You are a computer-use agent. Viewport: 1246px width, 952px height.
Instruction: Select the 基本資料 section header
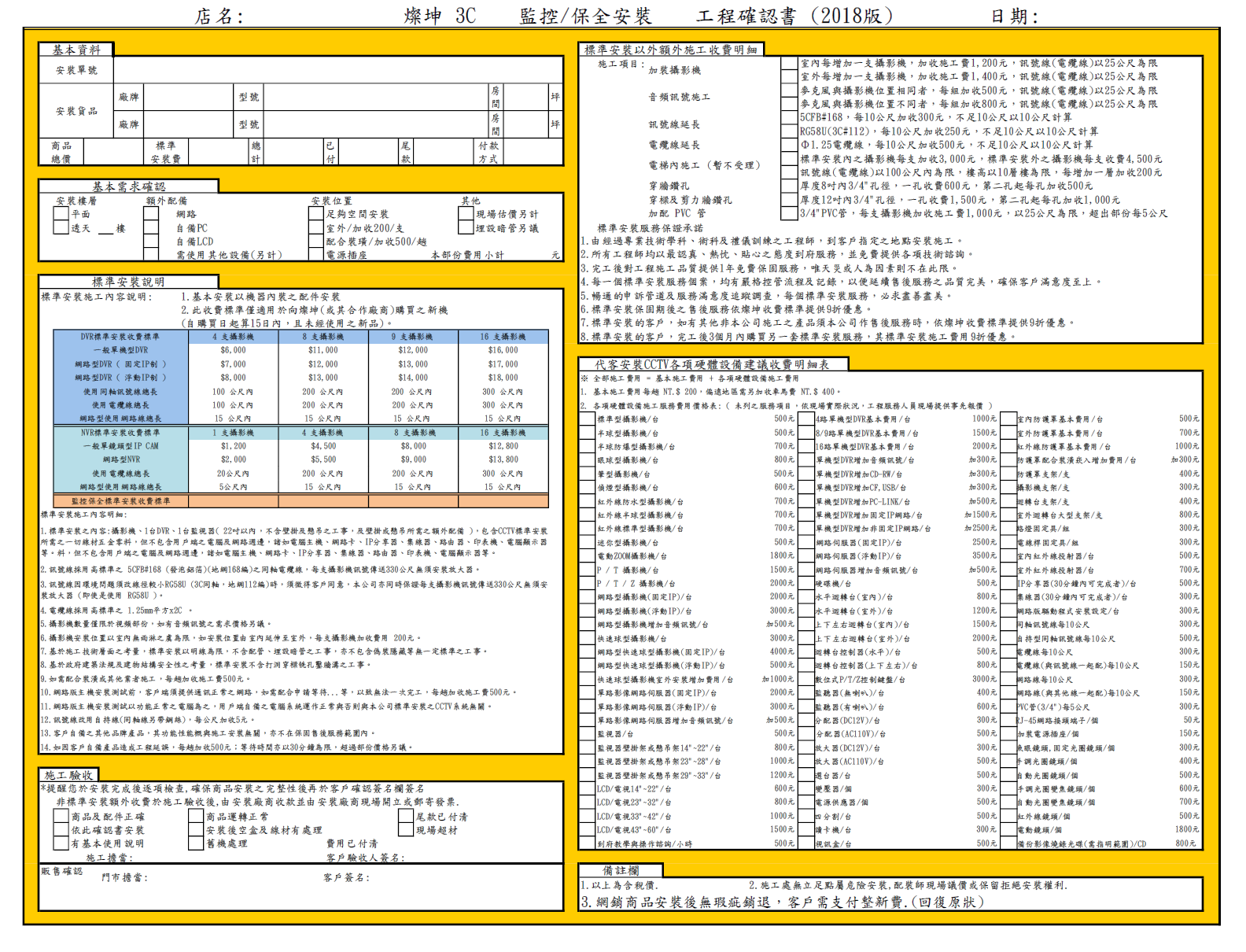pyautogui.click(x=76, y=50)
